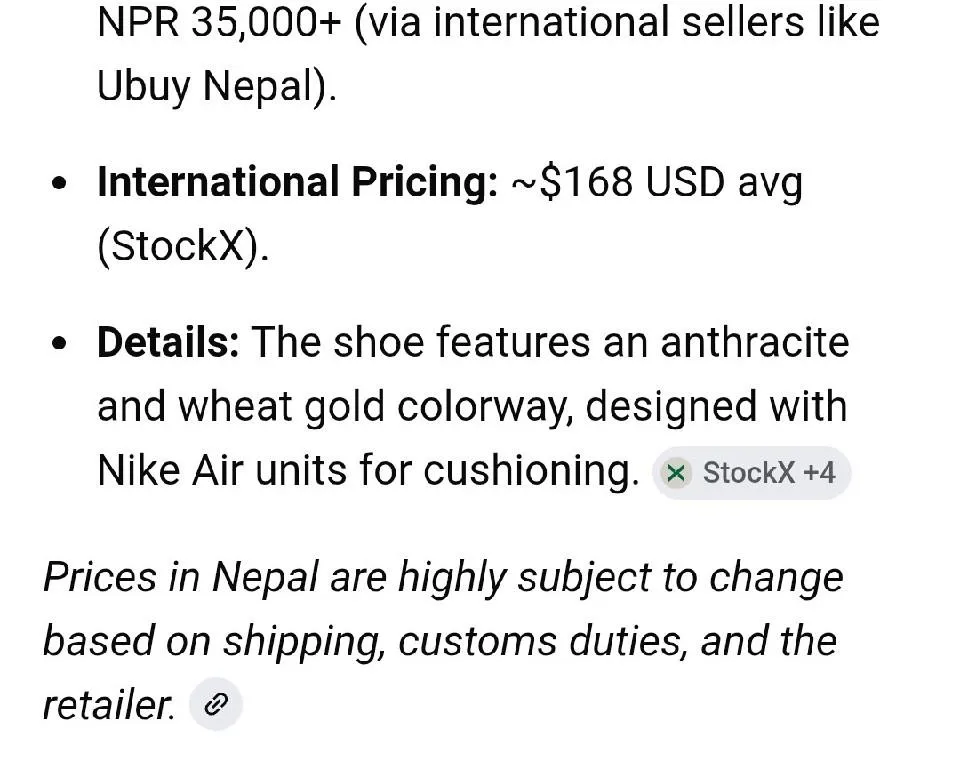Click the italic word 'retailer.'
The image size is (960, 768).
(108, 706)
